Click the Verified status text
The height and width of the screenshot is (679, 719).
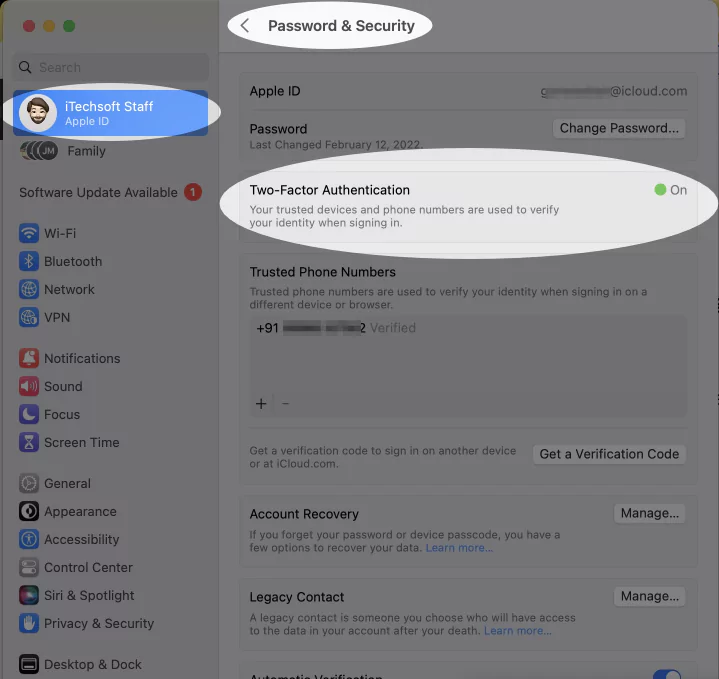(x=393, y=328)
